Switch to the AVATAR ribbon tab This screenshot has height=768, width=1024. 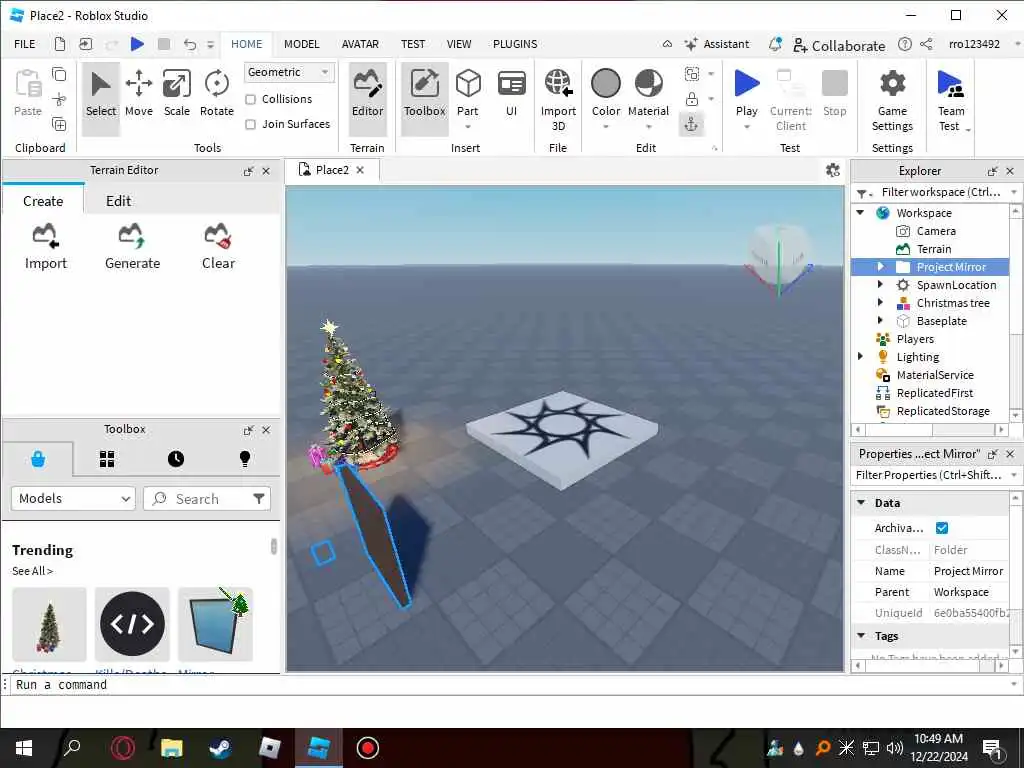coord(360,44)
